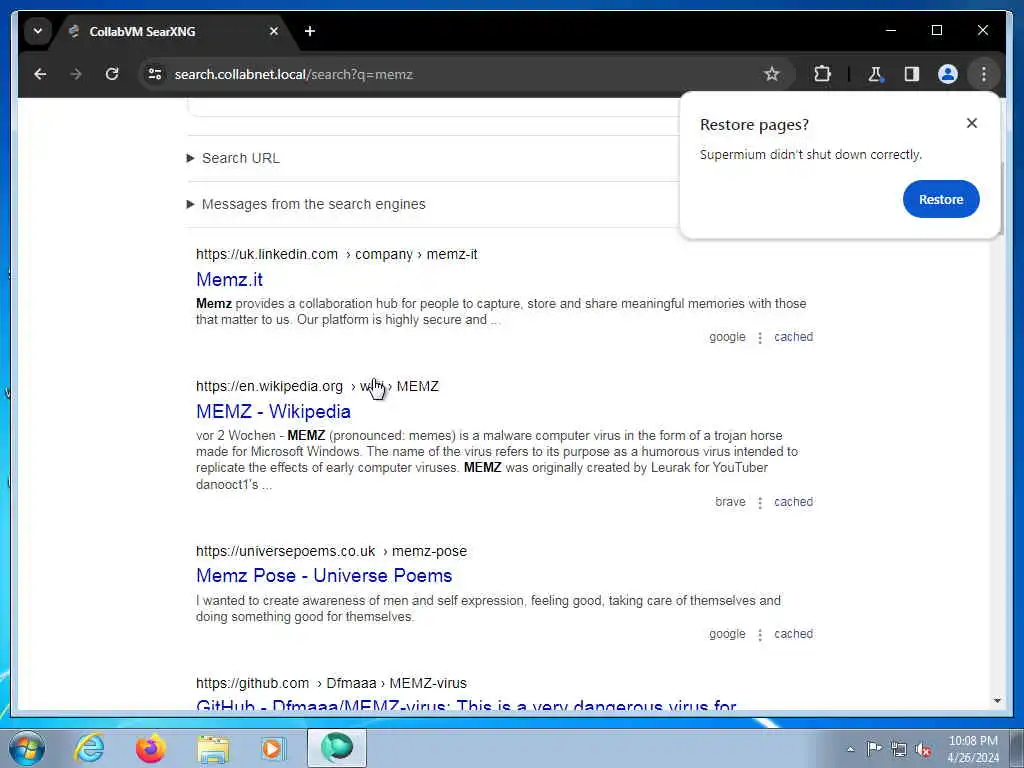This screenshot has width=1024, height=768.
Task: Open the Chrome Labs flask icon
Action: (875, 74)
